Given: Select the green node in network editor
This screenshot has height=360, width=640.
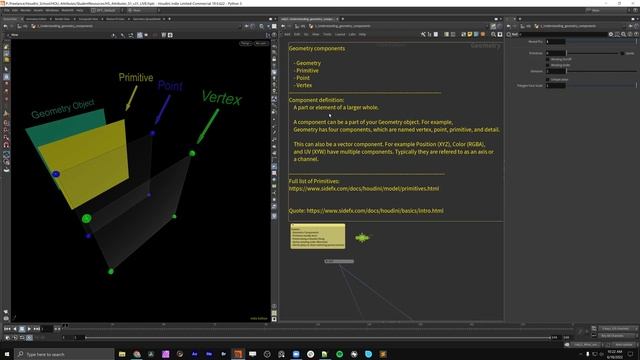Looking at the screenshot, I should pos(362,237).
